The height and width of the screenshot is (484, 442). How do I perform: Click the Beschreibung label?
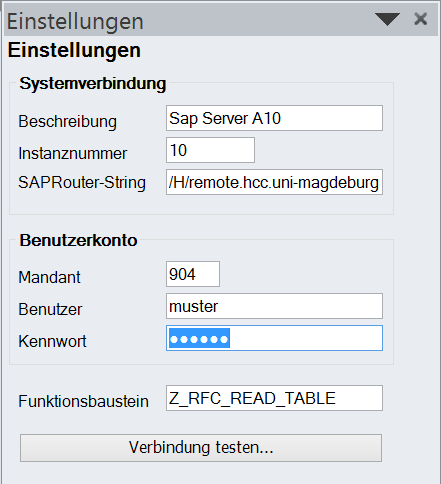(x=67, y=121)
